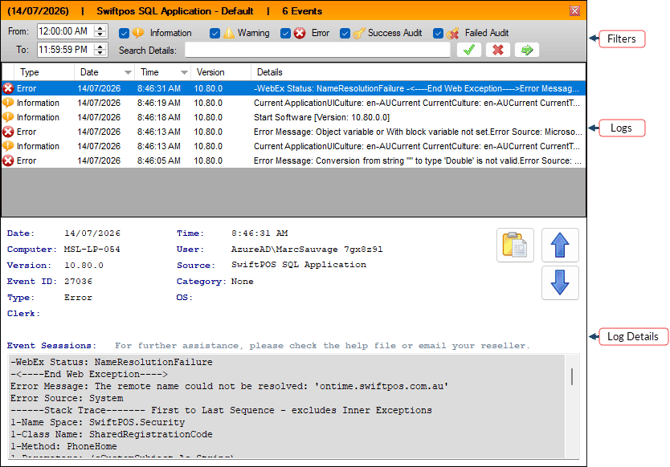
Task: Click the User value AzureAD\MarcSauvage
Action: pos(307,249)
